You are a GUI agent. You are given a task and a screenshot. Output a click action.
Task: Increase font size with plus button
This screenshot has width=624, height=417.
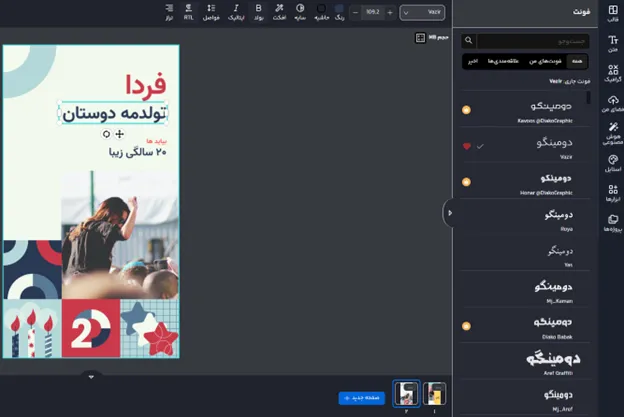(x=391, y=12)
